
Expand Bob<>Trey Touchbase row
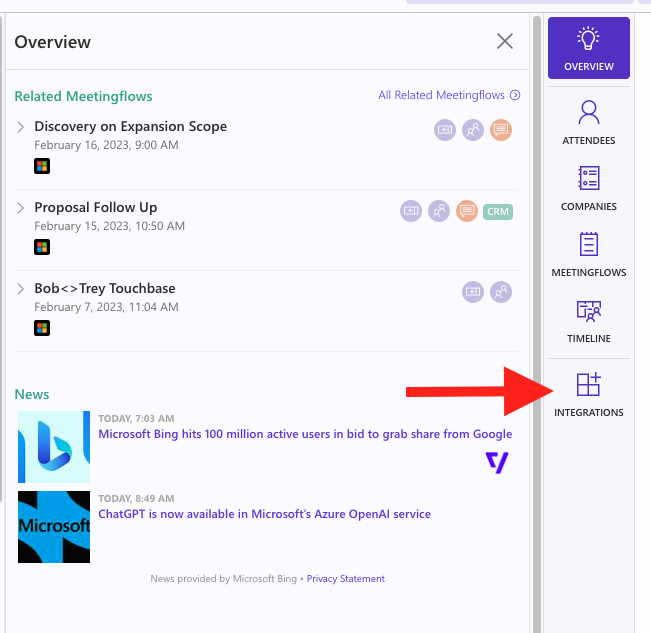(x=20, y=288)
